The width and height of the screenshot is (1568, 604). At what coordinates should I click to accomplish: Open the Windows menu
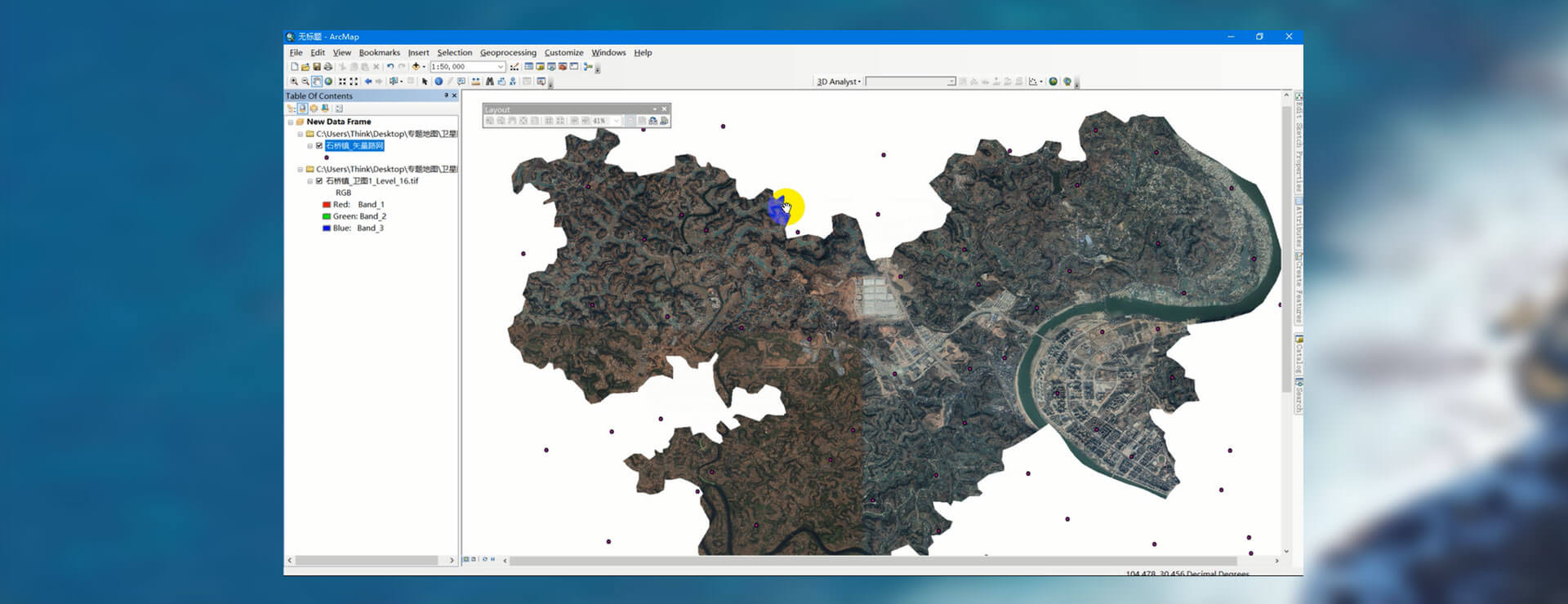pos(608,52)
